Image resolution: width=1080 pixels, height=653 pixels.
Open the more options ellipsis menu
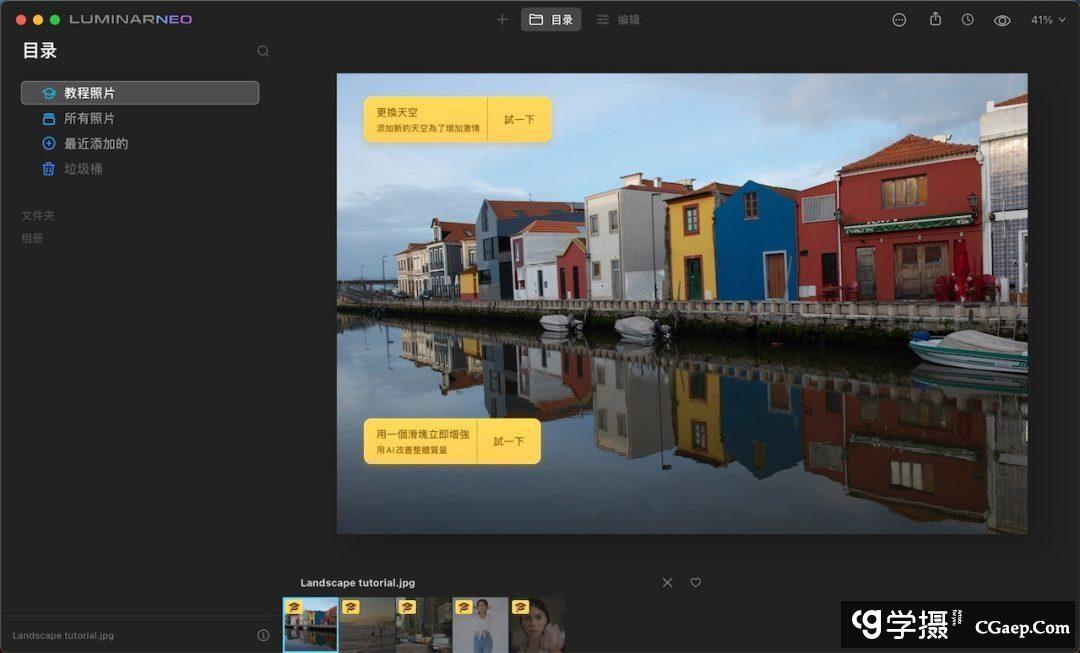pos(899,20)
